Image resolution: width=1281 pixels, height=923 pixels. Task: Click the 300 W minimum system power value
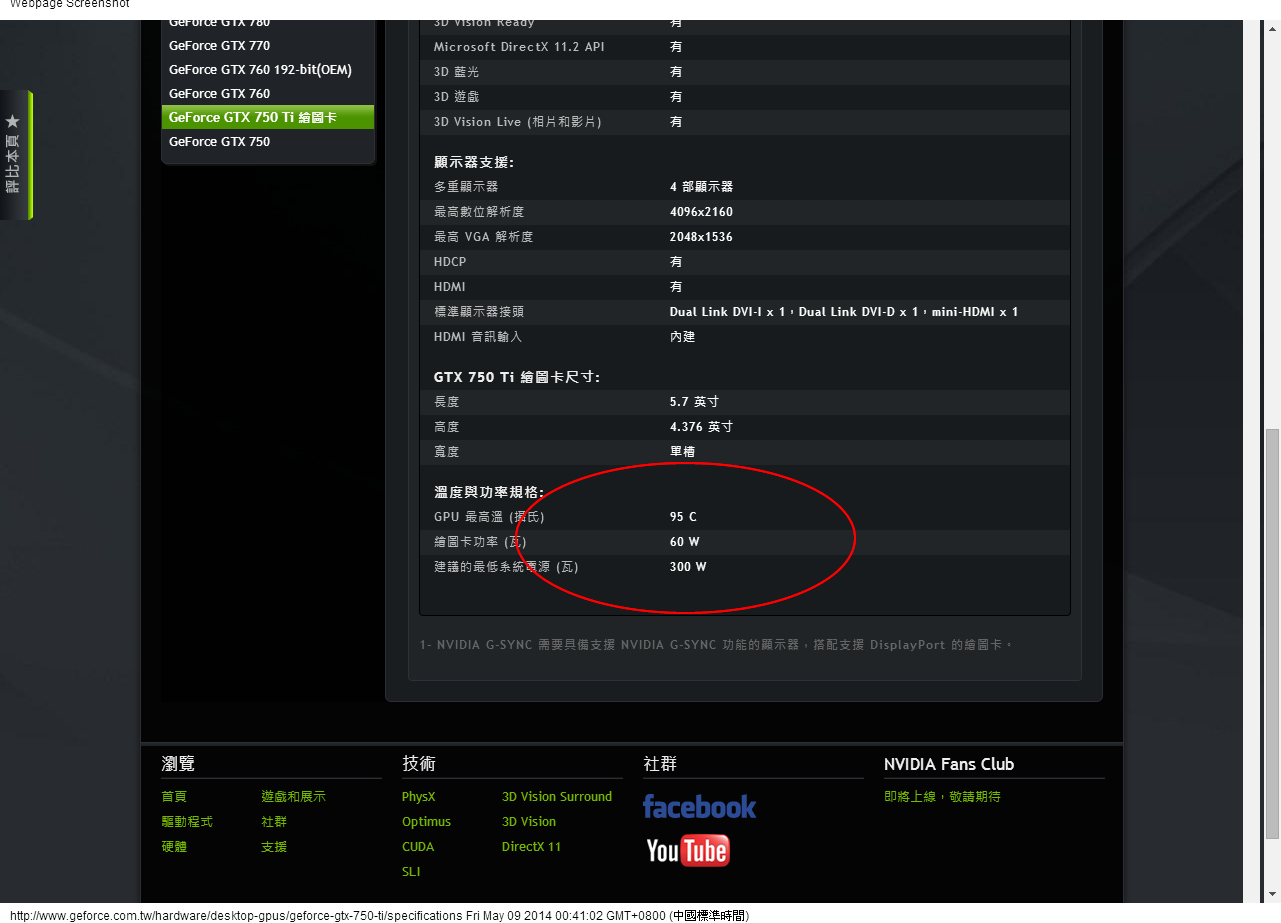tap(688, 567)
